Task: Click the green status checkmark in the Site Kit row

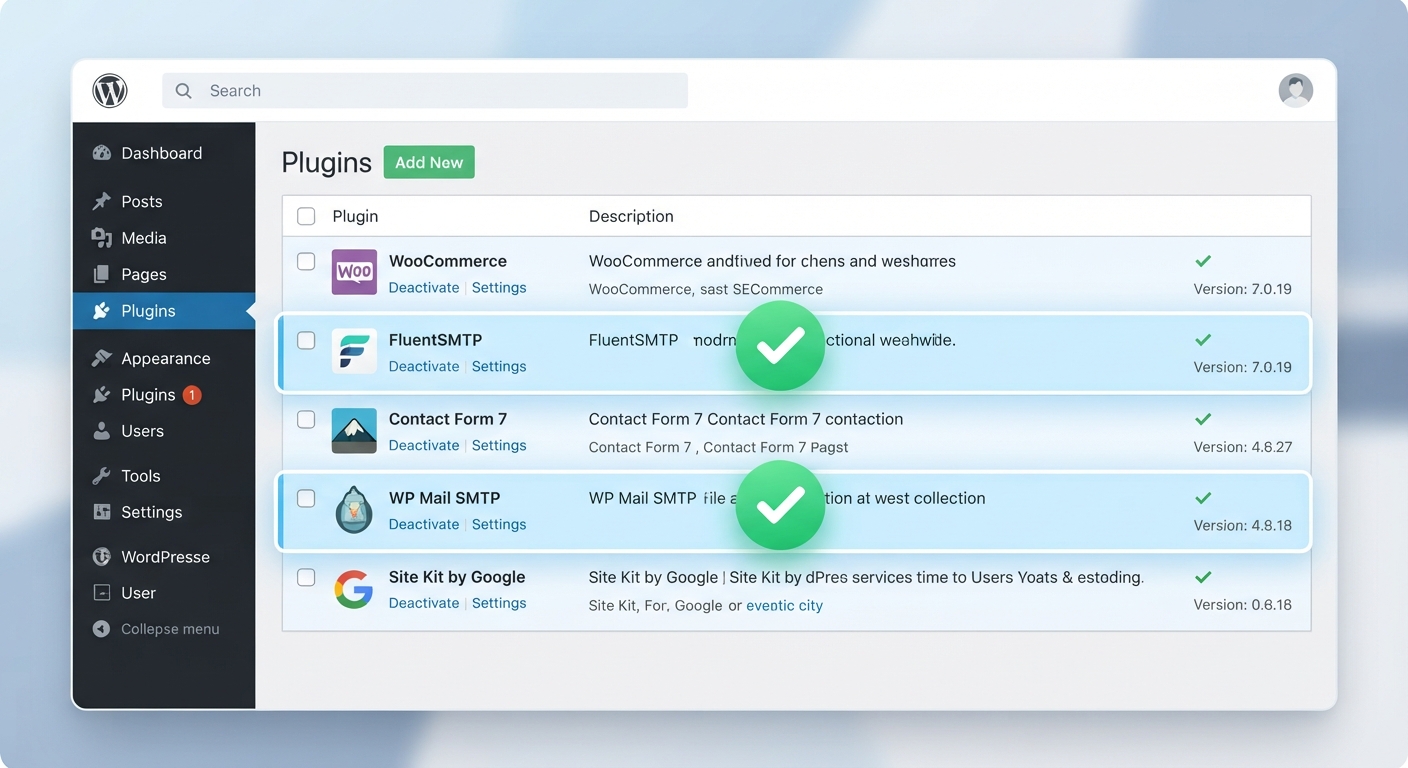Action: pyautogui.click(x=1203, y=577)
